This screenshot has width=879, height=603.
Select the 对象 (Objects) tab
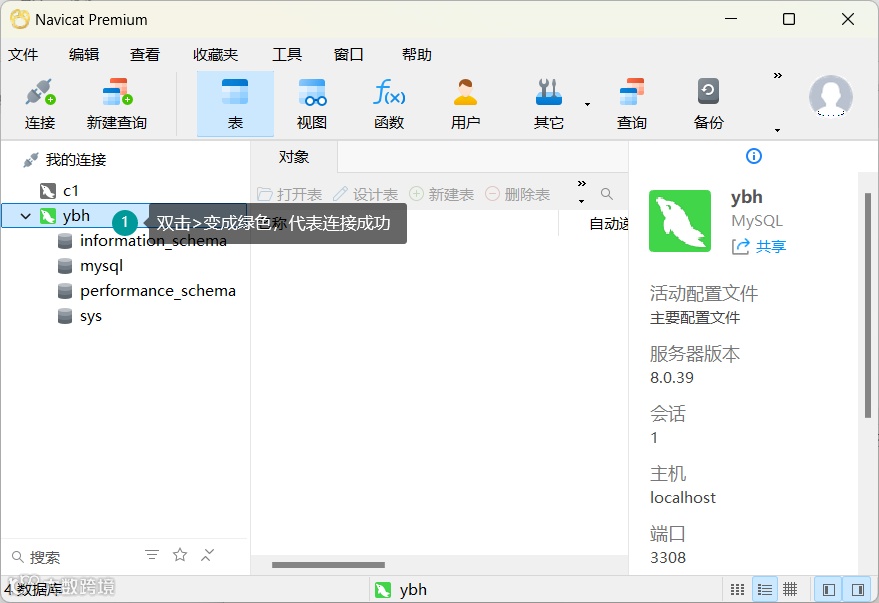click(x=294, y=157)
